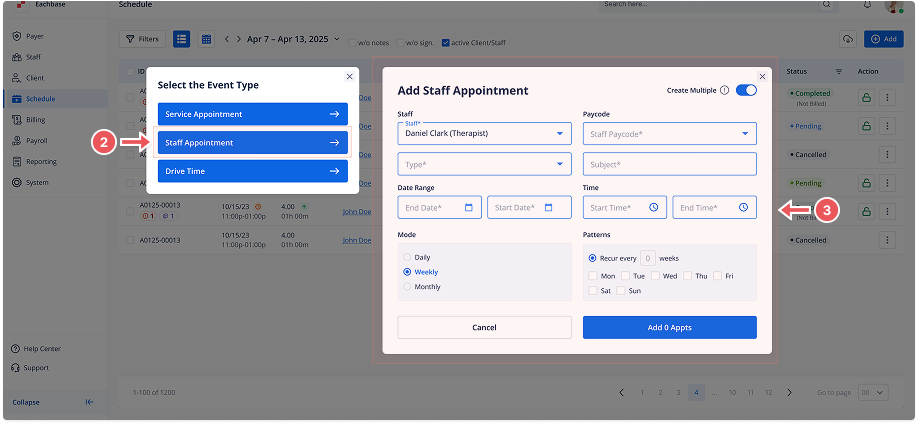
Task: Click the Add 0 Appts button
Action: 669,328
